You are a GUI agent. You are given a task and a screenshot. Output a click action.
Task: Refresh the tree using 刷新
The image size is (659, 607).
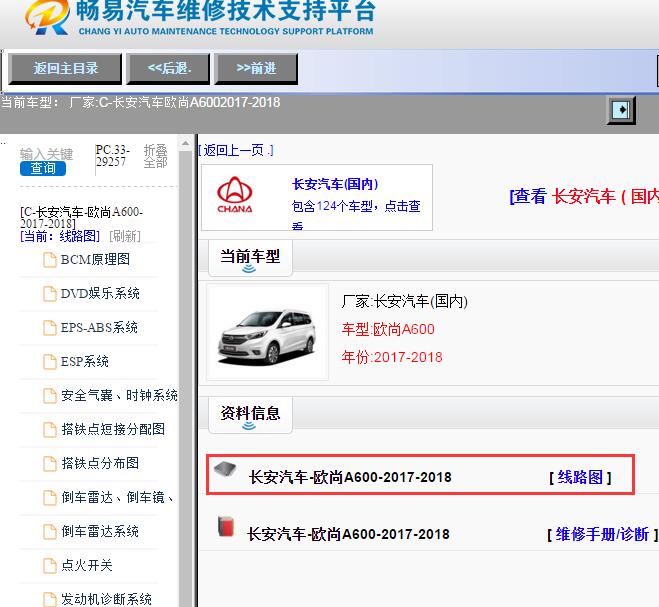tap(125, 236)
